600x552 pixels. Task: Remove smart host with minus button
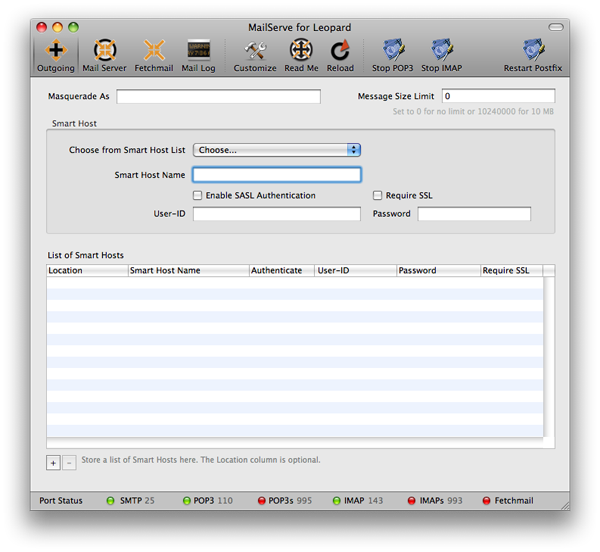[69, 462]
